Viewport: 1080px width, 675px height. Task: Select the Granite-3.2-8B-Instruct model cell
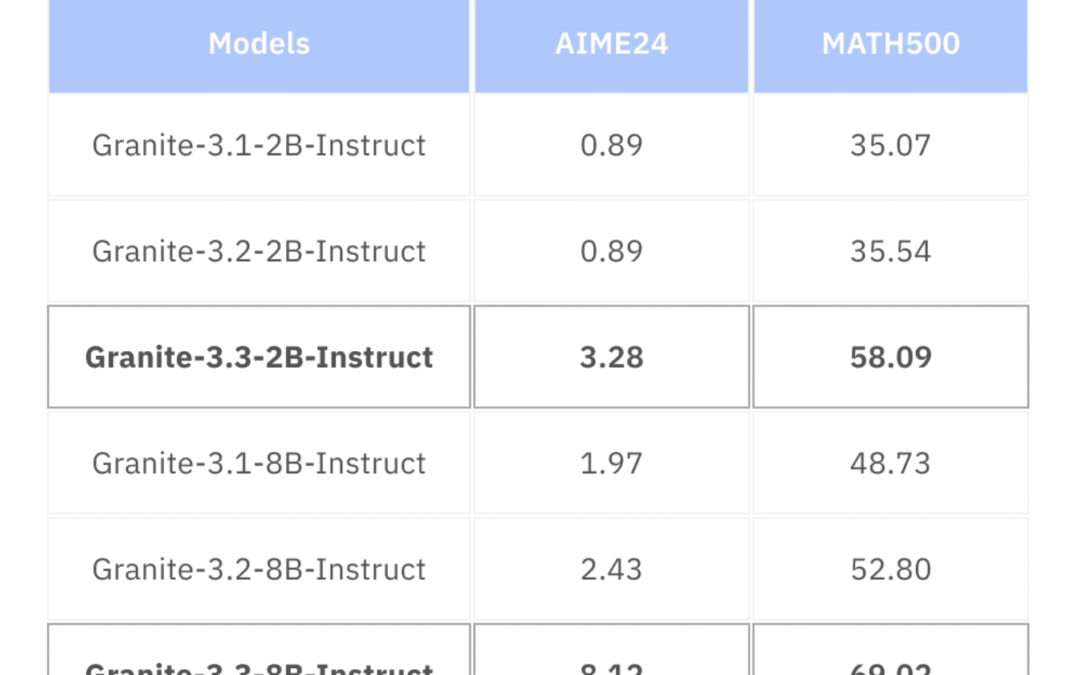[x=259, y=570]
